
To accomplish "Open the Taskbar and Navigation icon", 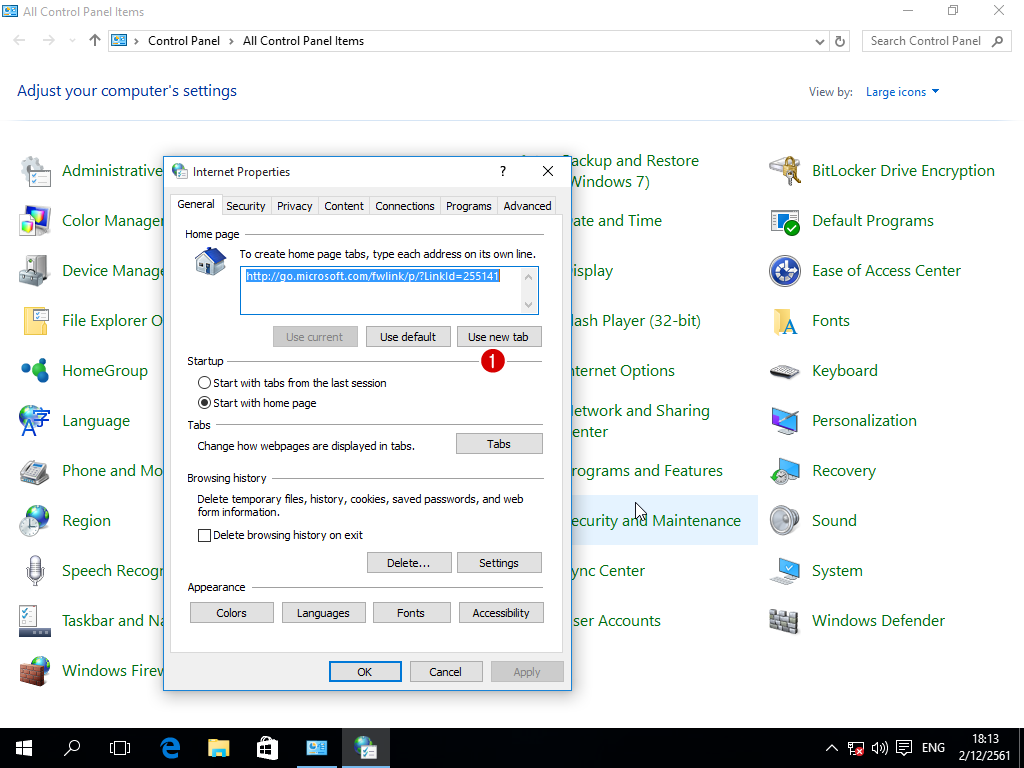I will (35, 621).
